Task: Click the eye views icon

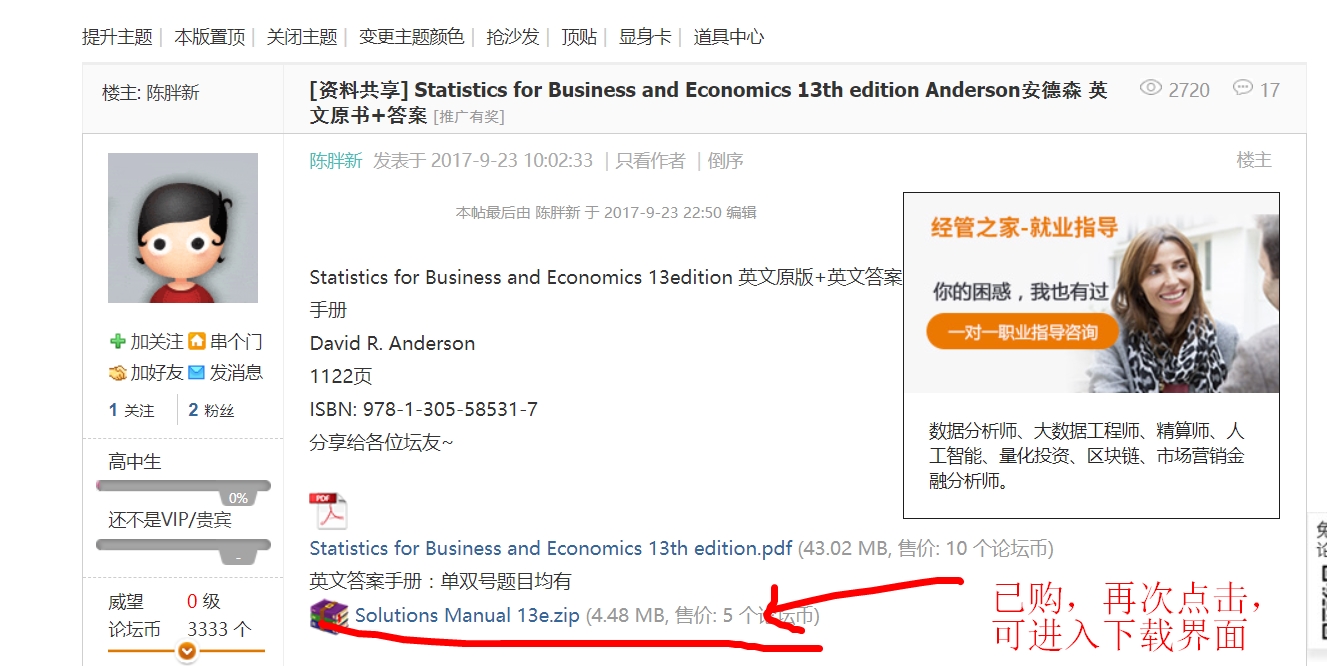Action: point(1151,89)
